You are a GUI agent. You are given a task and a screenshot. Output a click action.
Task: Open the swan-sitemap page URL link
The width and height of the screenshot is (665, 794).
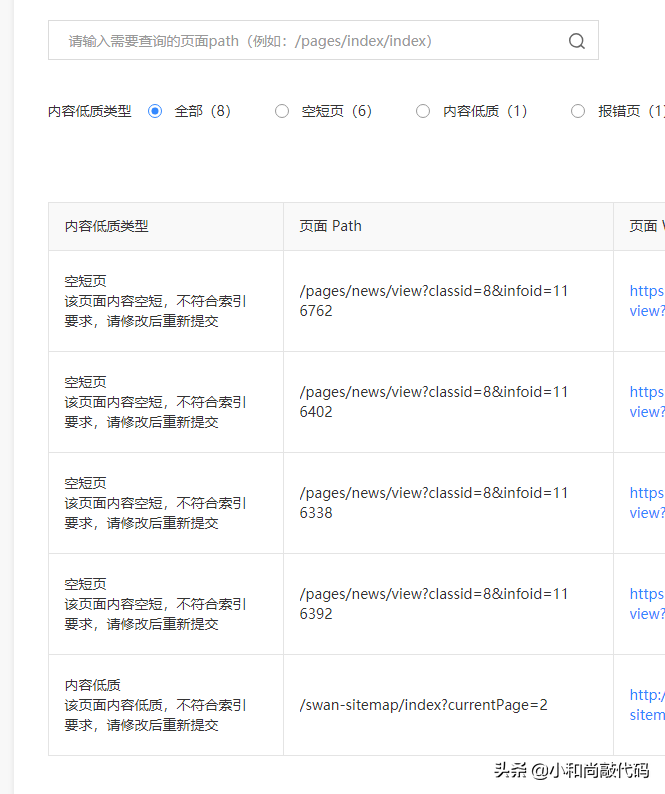647,704
